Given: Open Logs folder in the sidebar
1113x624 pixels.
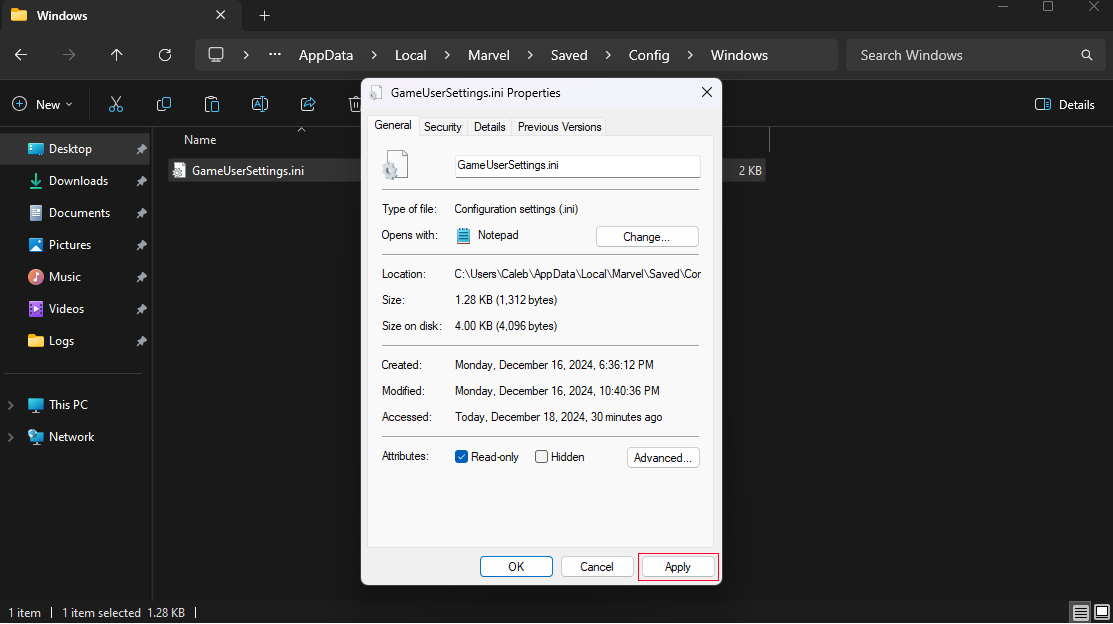Looking at the screenshot, I should tap(61, 341).
